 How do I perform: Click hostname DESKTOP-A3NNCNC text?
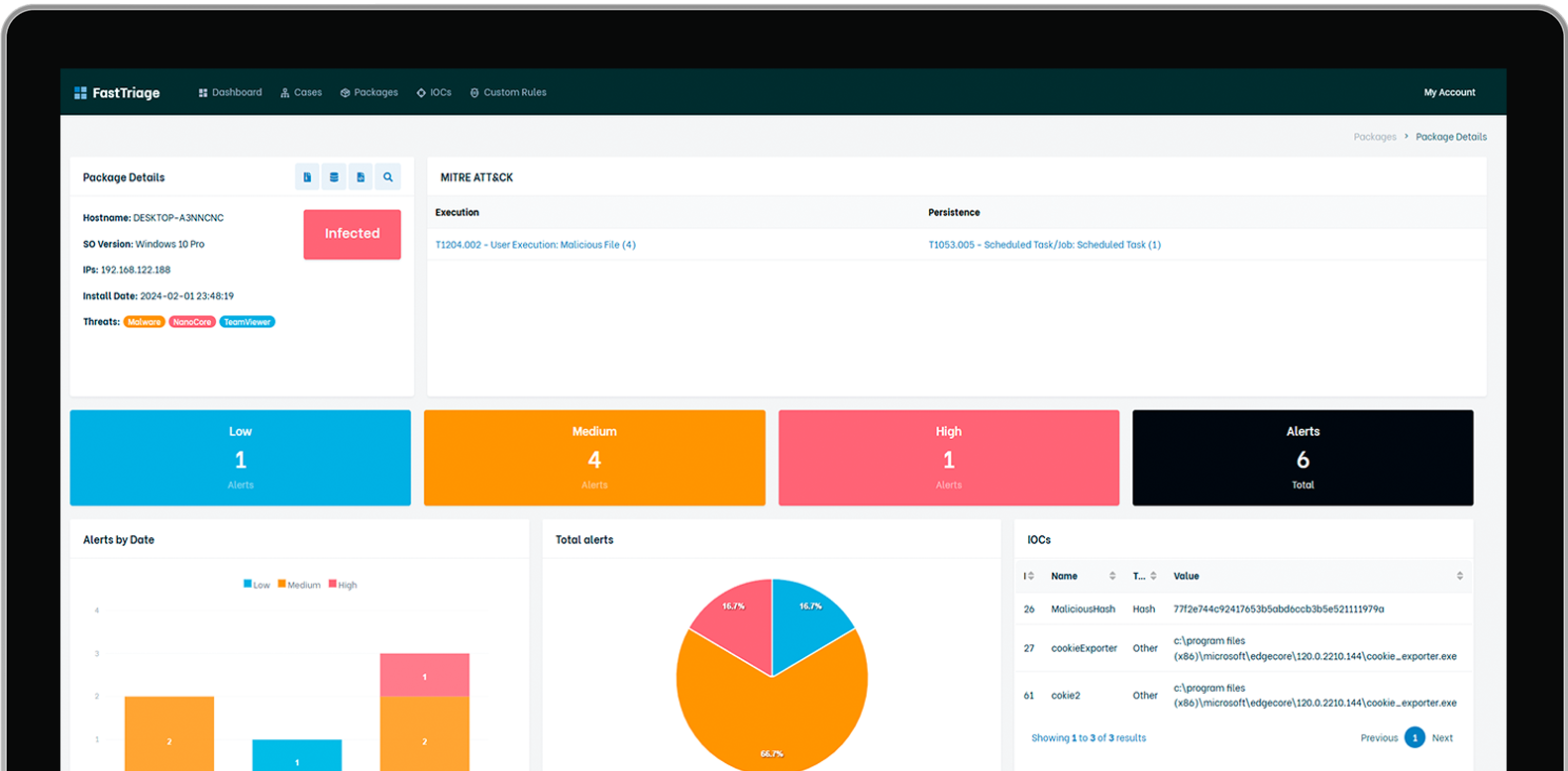point(178,218)
